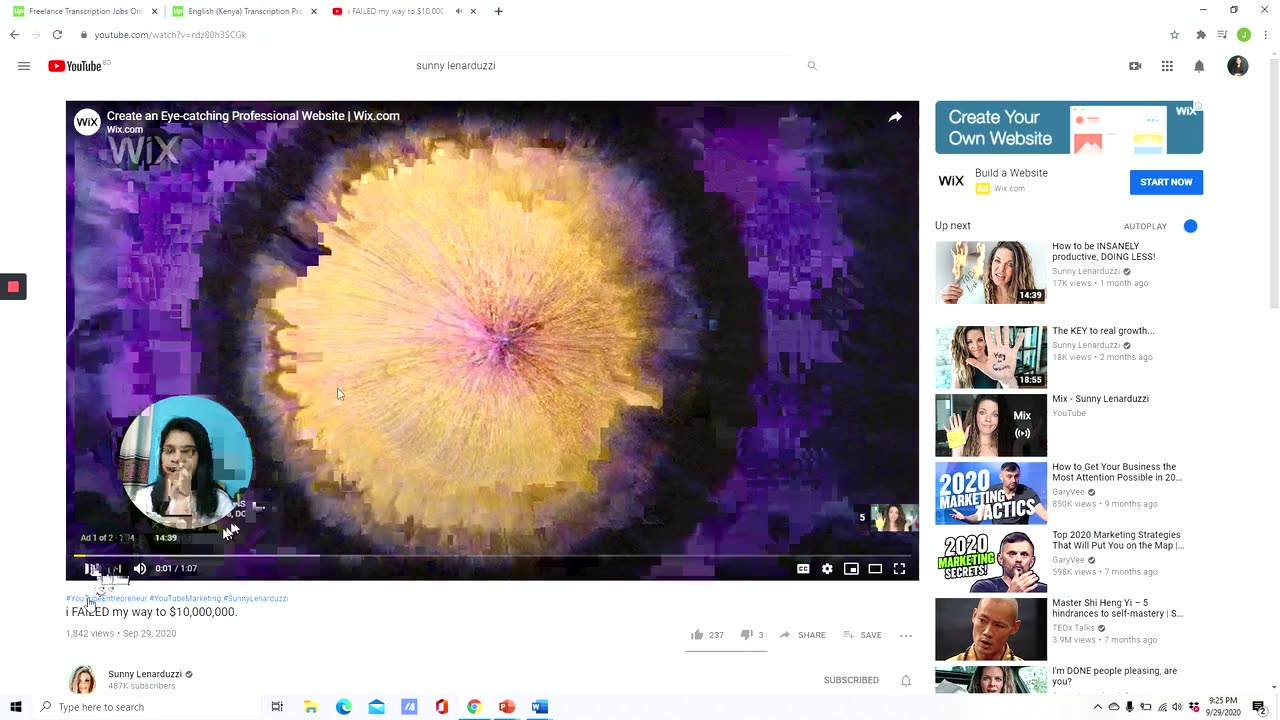
Task: Open 'The KEY to real growth' thumbnail
Action: (x=991, y=357)
